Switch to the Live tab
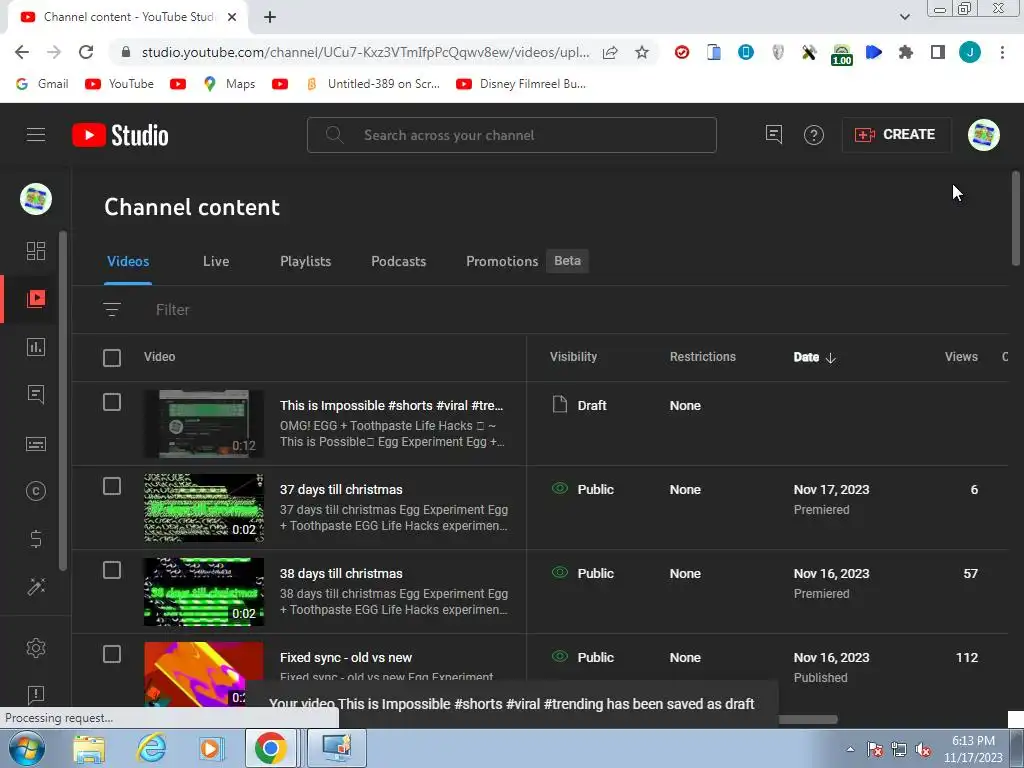The width and height of the screenshot is (1024, 768). click(216, 261)
